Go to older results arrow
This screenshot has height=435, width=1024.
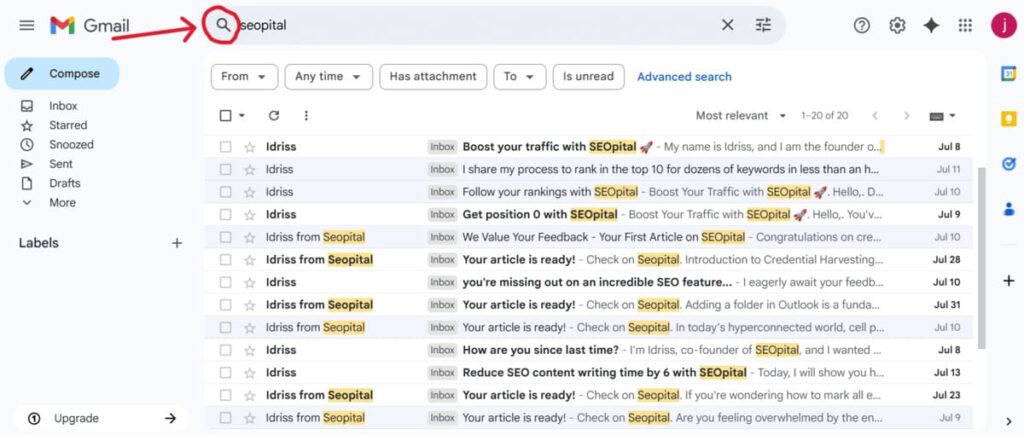pyautogui.click(x=906, y=116)
